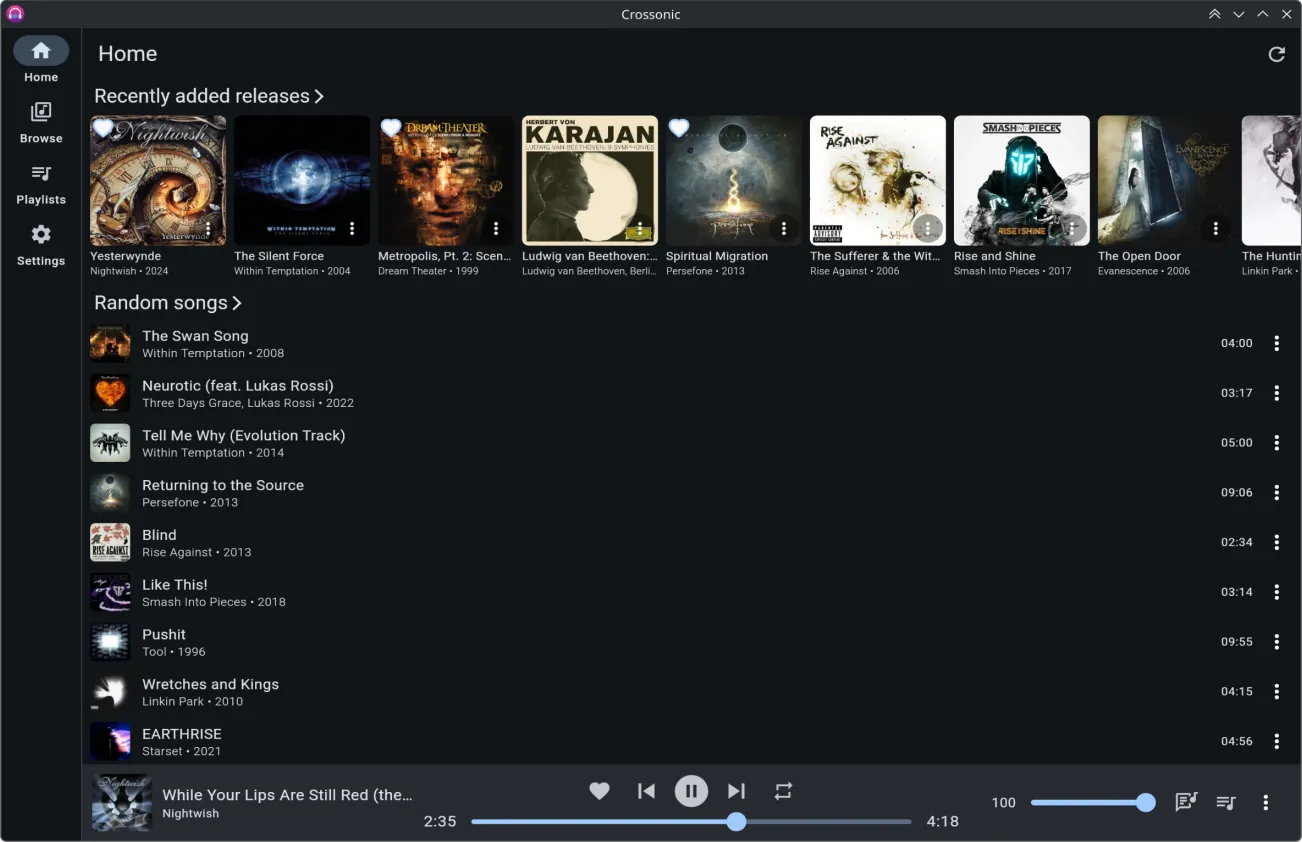Skip to the next track
Image resolution: width=1302 pixels, height=842 pixels.
click(736, 791)
